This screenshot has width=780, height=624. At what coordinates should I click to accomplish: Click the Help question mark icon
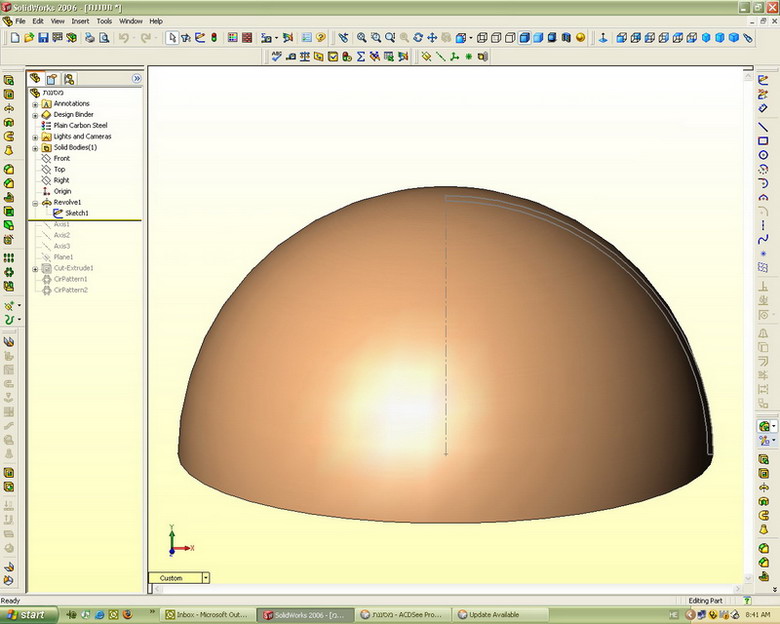(320, 38)
